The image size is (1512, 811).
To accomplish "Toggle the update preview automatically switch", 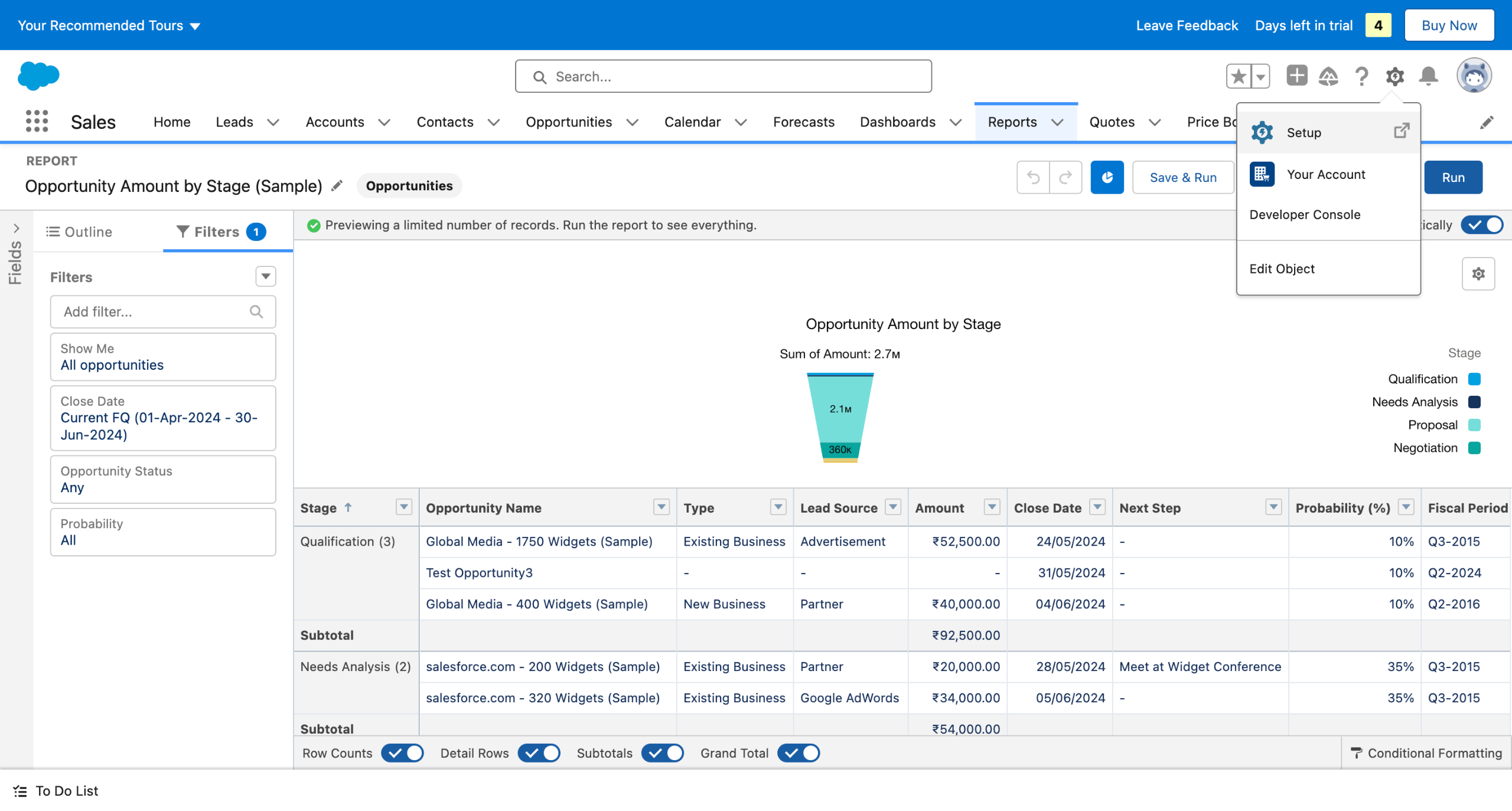I will coord(1482,225).
